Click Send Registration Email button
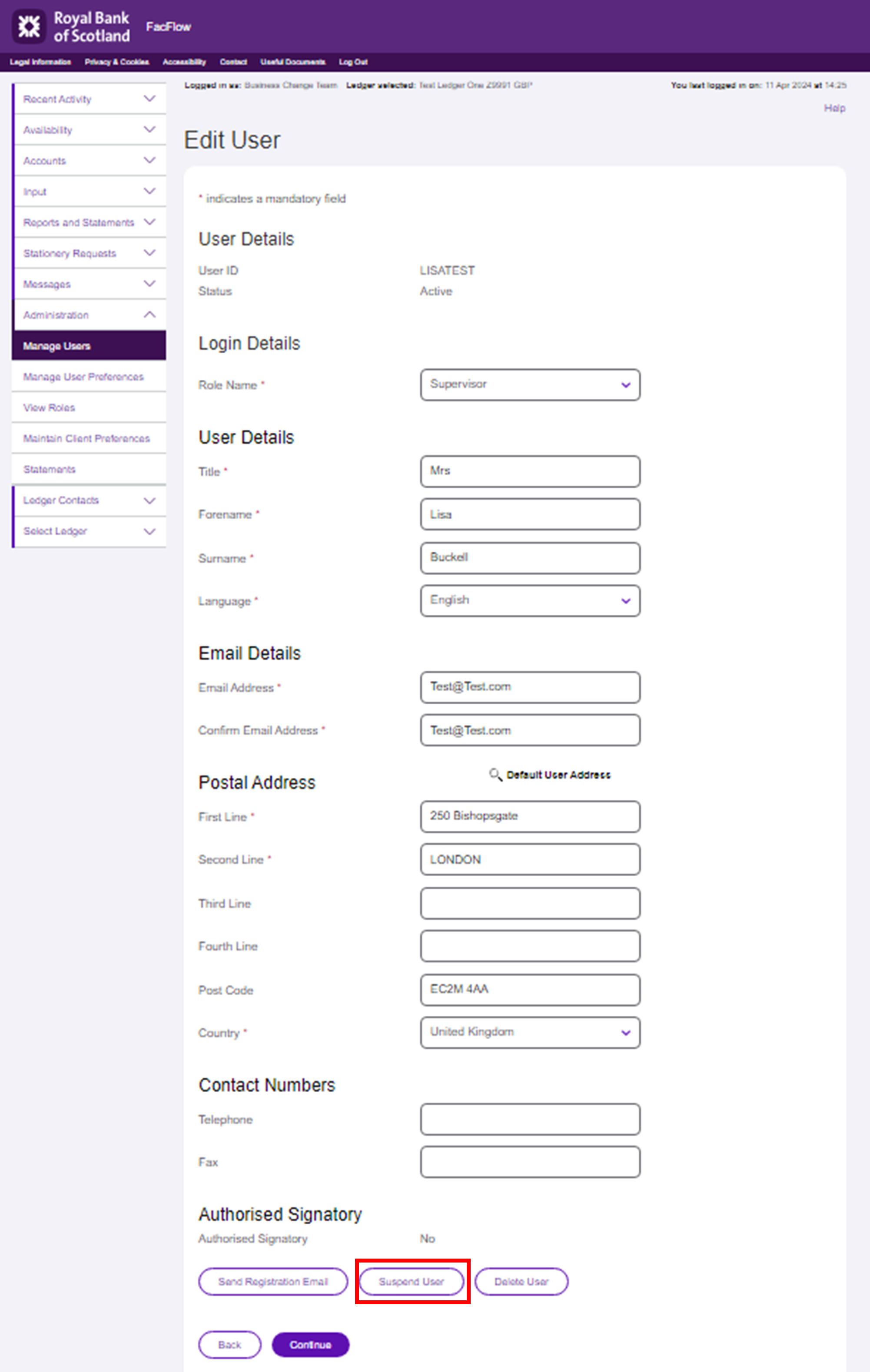 pyautogui.click(x=273, y=1281)
